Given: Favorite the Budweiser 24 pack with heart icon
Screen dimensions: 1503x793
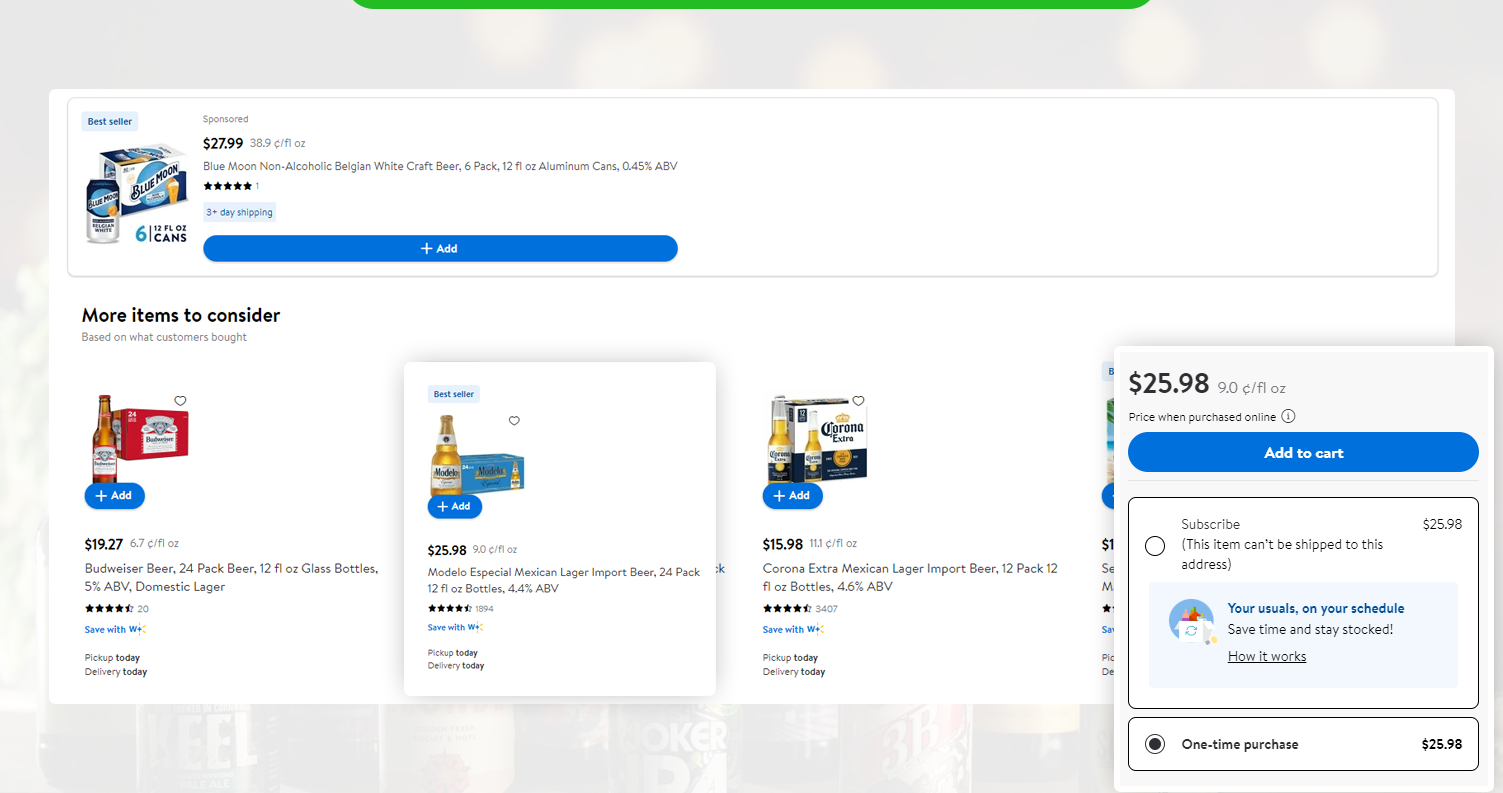Looking at the screenshot, I should [x=180, y=400].
